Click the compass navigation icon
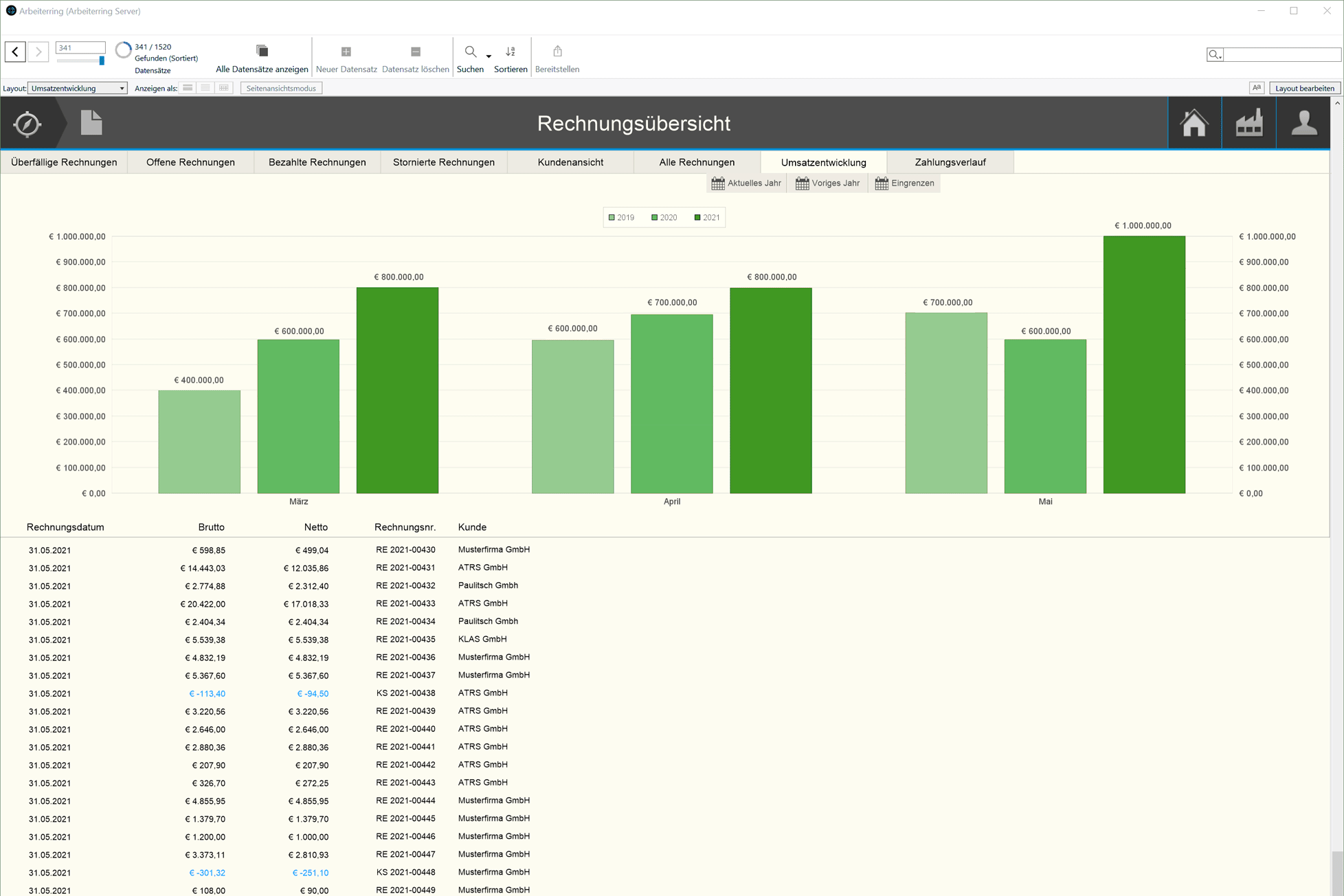This screenshot has width=1344, height=896. (x=27, y=124)
